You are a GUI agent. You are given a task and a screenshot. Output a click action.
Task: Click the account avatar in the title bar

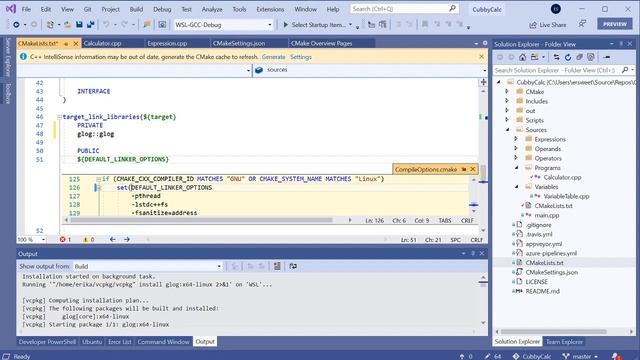pyautogui.click(x=556, y=9)
